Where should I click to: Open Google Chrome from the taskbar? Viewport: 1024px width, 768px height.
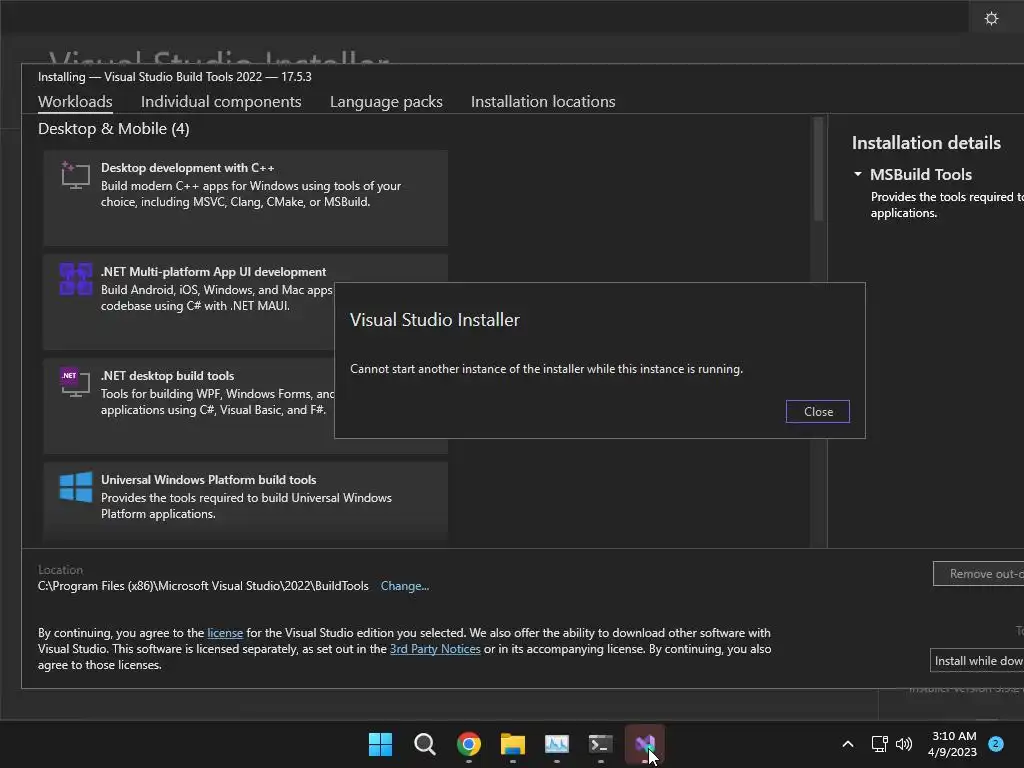coord(469,744)
